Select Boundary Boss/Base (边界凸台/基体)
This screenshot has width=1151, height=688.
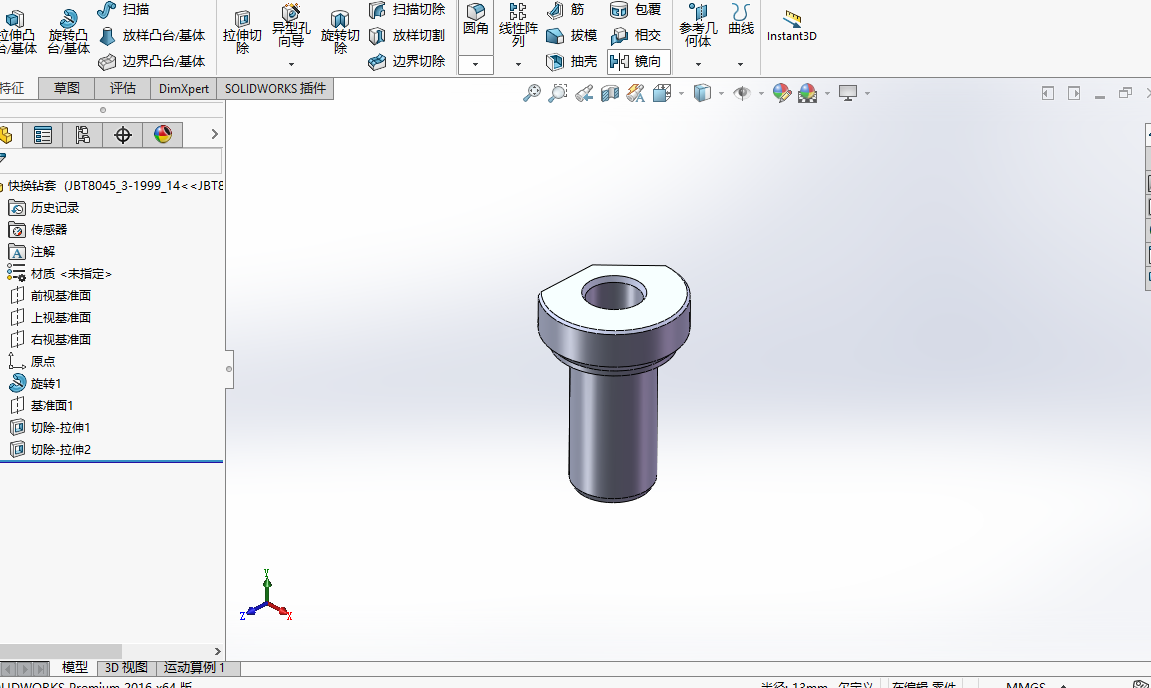[x=152, y=62]
